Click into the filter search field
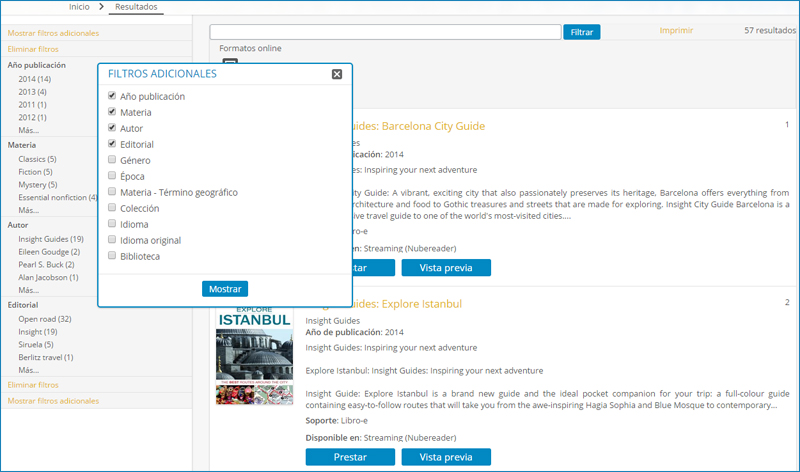 [385, 32]
